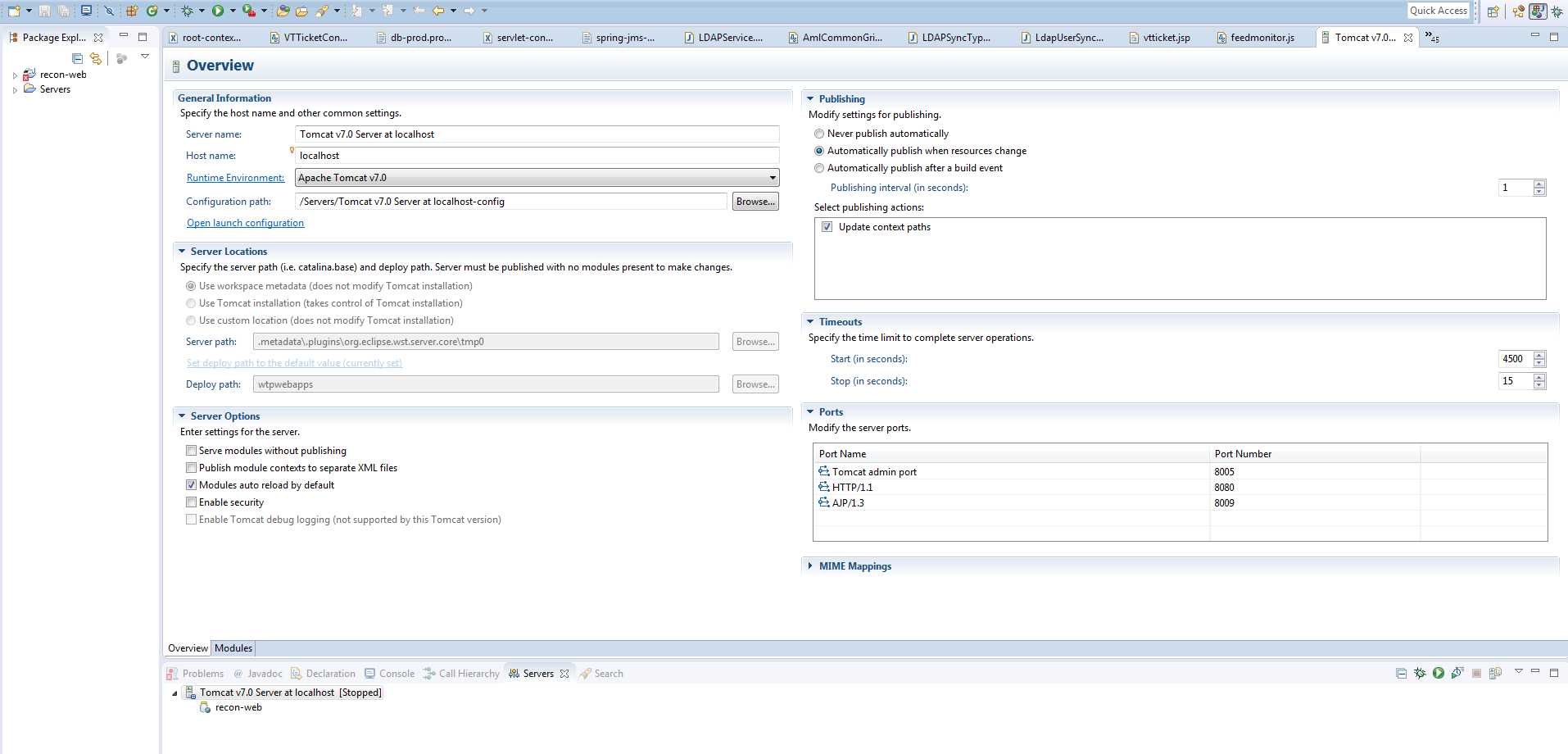Viewport: 1568px width, 754px height.
Task: Click the Server name text field
Action: point(537,134)
